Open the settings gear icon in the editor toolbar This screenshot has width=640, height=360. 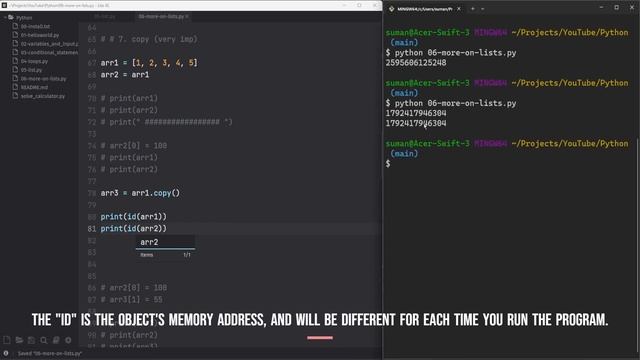pyautogui.click(x=68, y=340)
